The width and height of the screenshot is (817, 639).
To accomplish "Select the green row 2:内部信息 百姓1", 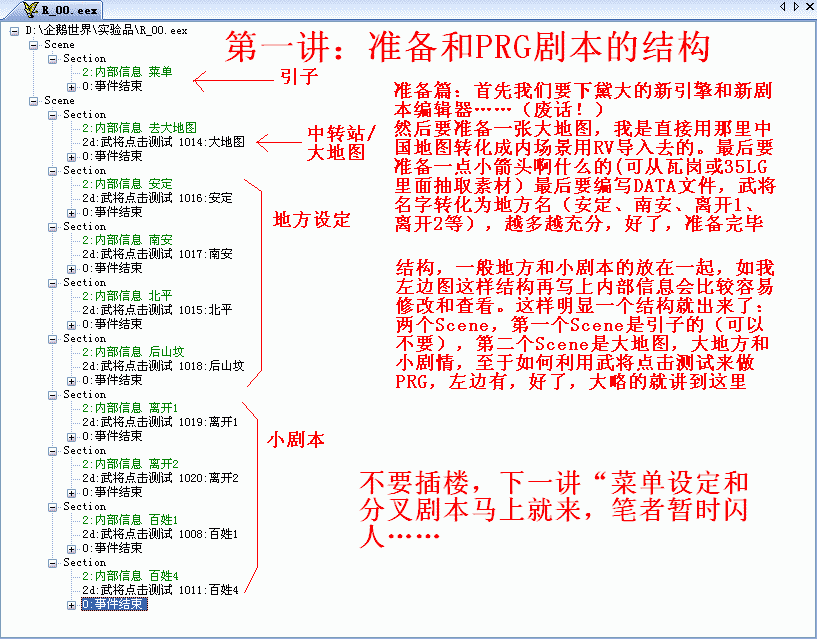I will pos(130,520).
